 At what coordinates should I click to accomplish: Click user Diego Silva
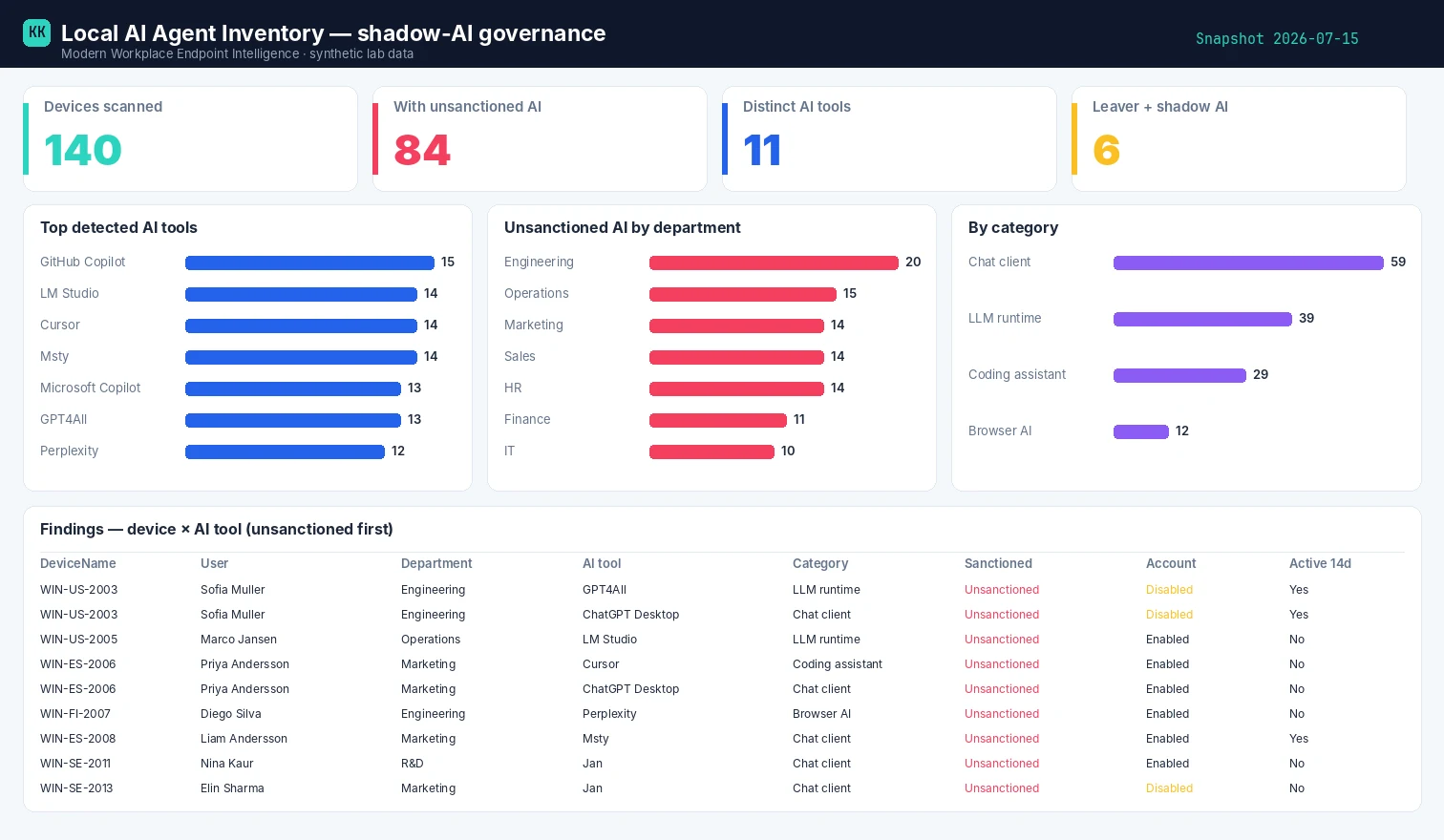(231, 714)
